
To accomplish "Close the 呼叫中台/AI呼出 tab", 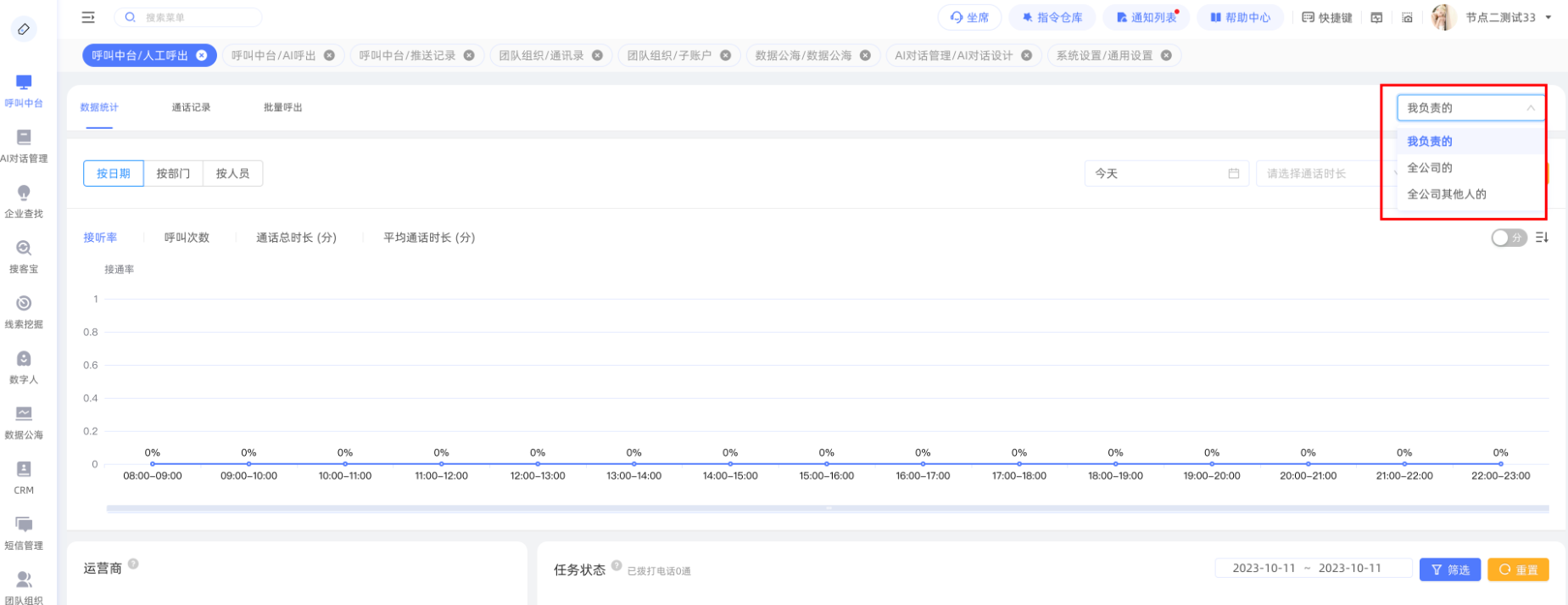I will pos(329,55).
